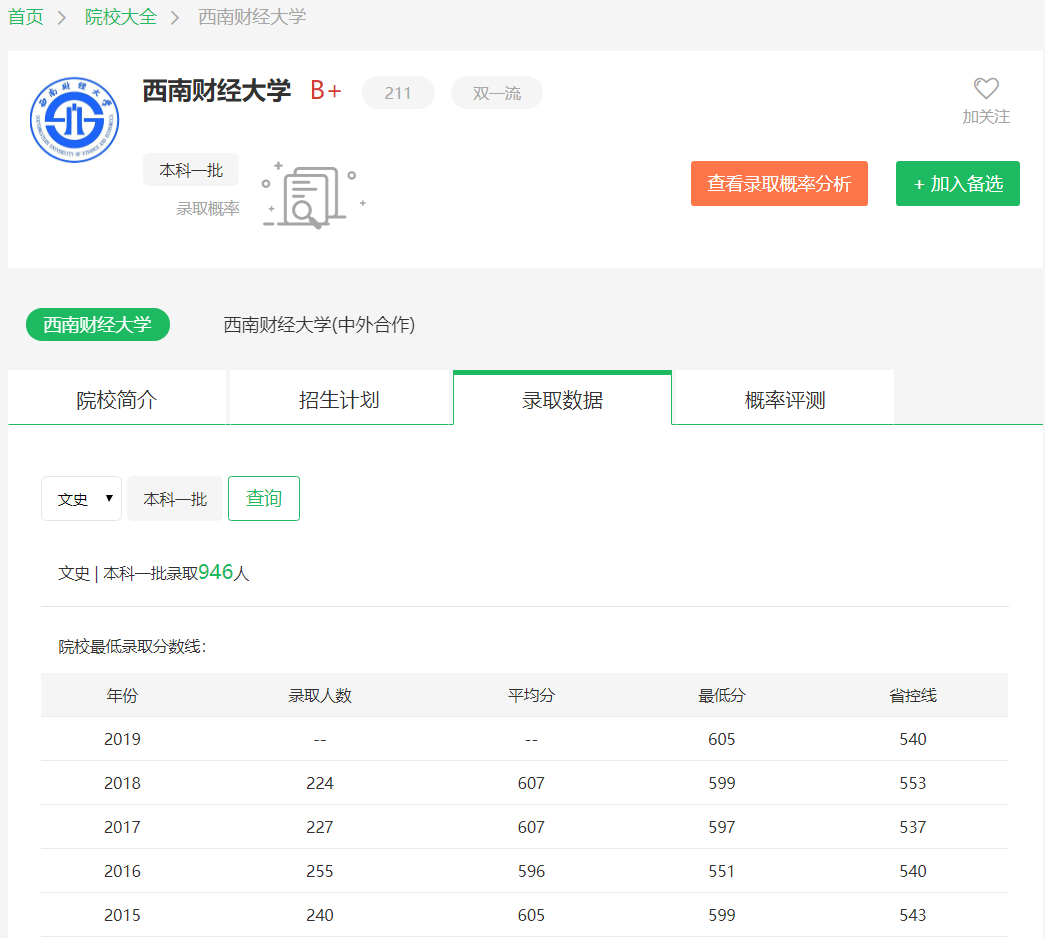The height and width of the screenshot is (938, 1045).
Task: Open the 文史 subject dropdown
Action: click(x=81, y=498)
